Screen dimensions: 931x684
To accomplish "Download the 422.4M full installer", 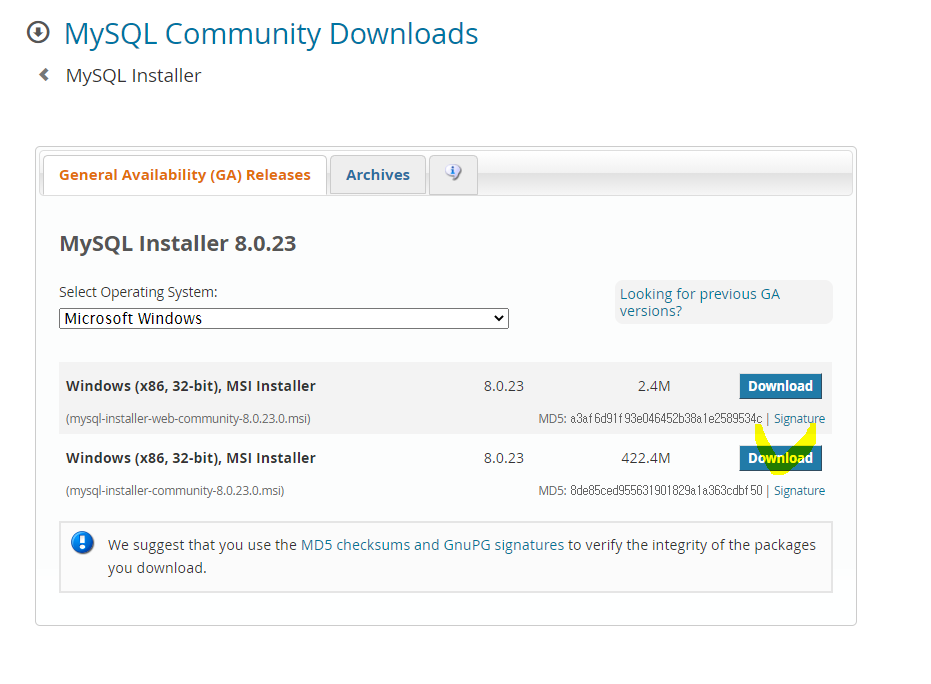I will [x=780, y=458].
